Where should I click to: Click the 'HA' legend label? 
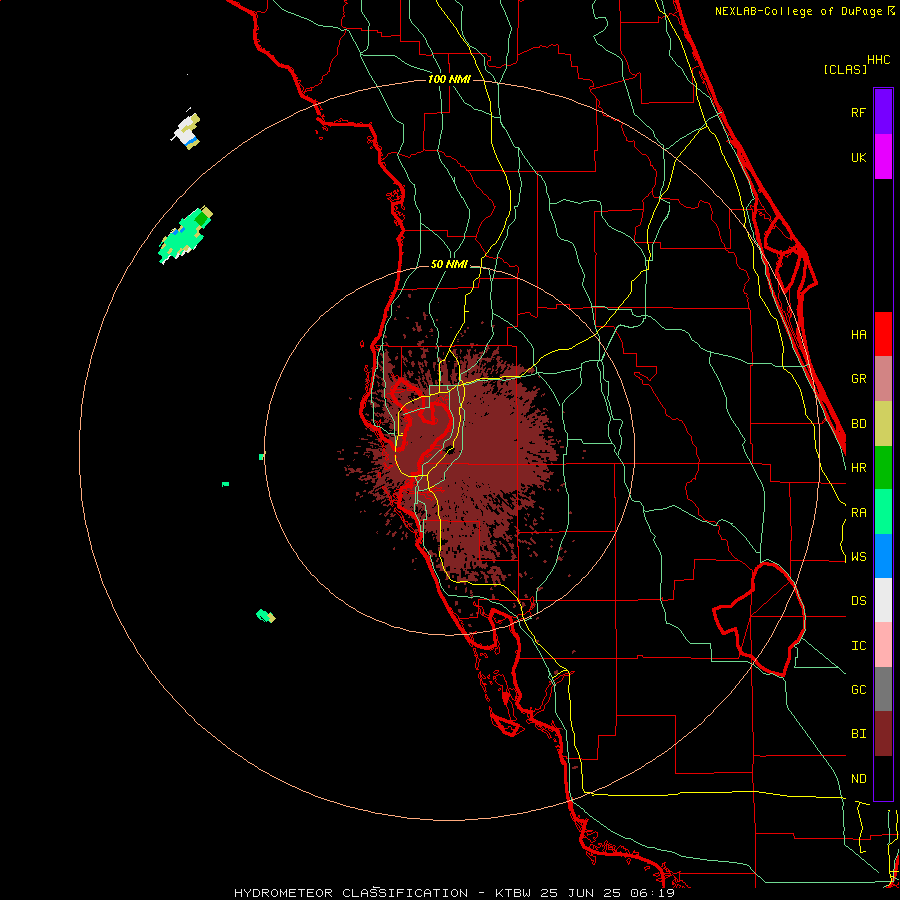pyautogui.click(x=858, y=335)
